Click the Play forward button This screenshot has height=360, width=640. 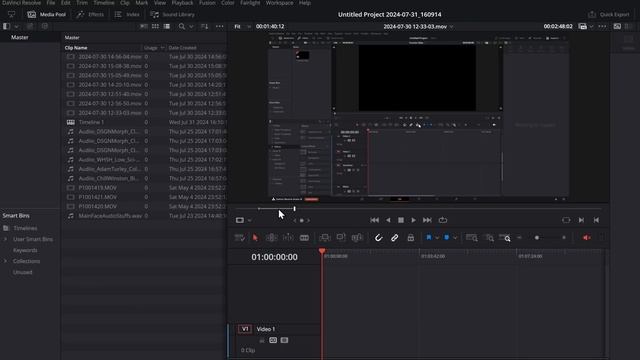tap(413, 220)
